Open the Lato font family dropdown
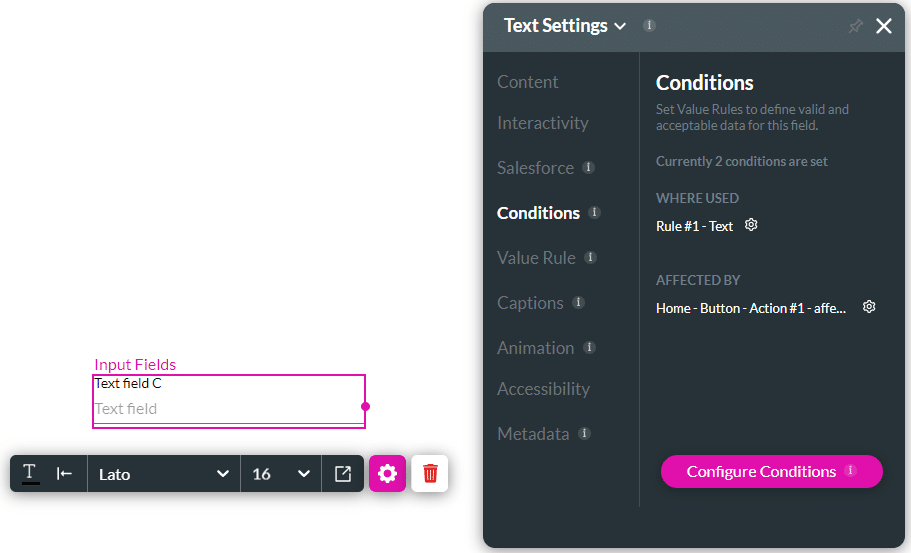 coord(164,474)
